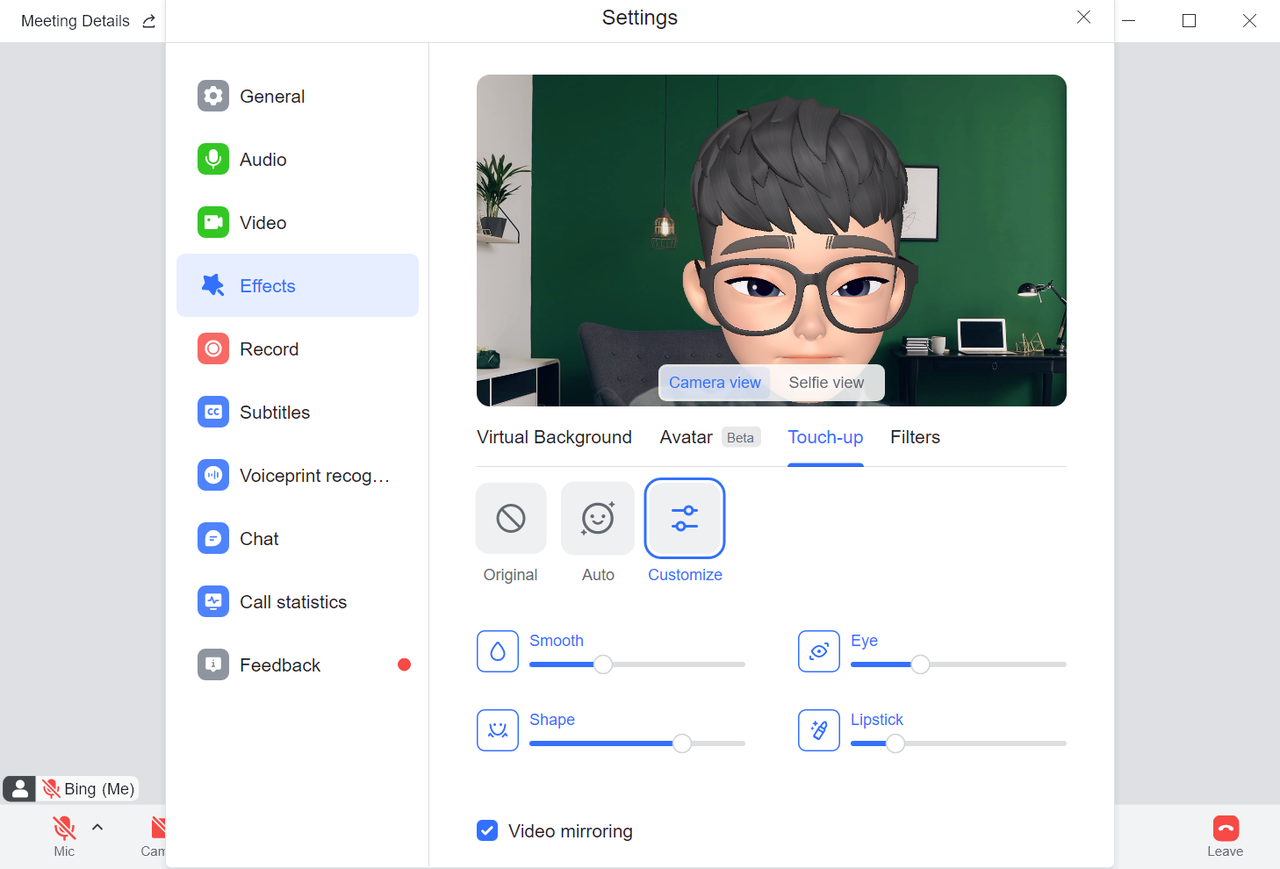View Call statistics

click(292, 601)
